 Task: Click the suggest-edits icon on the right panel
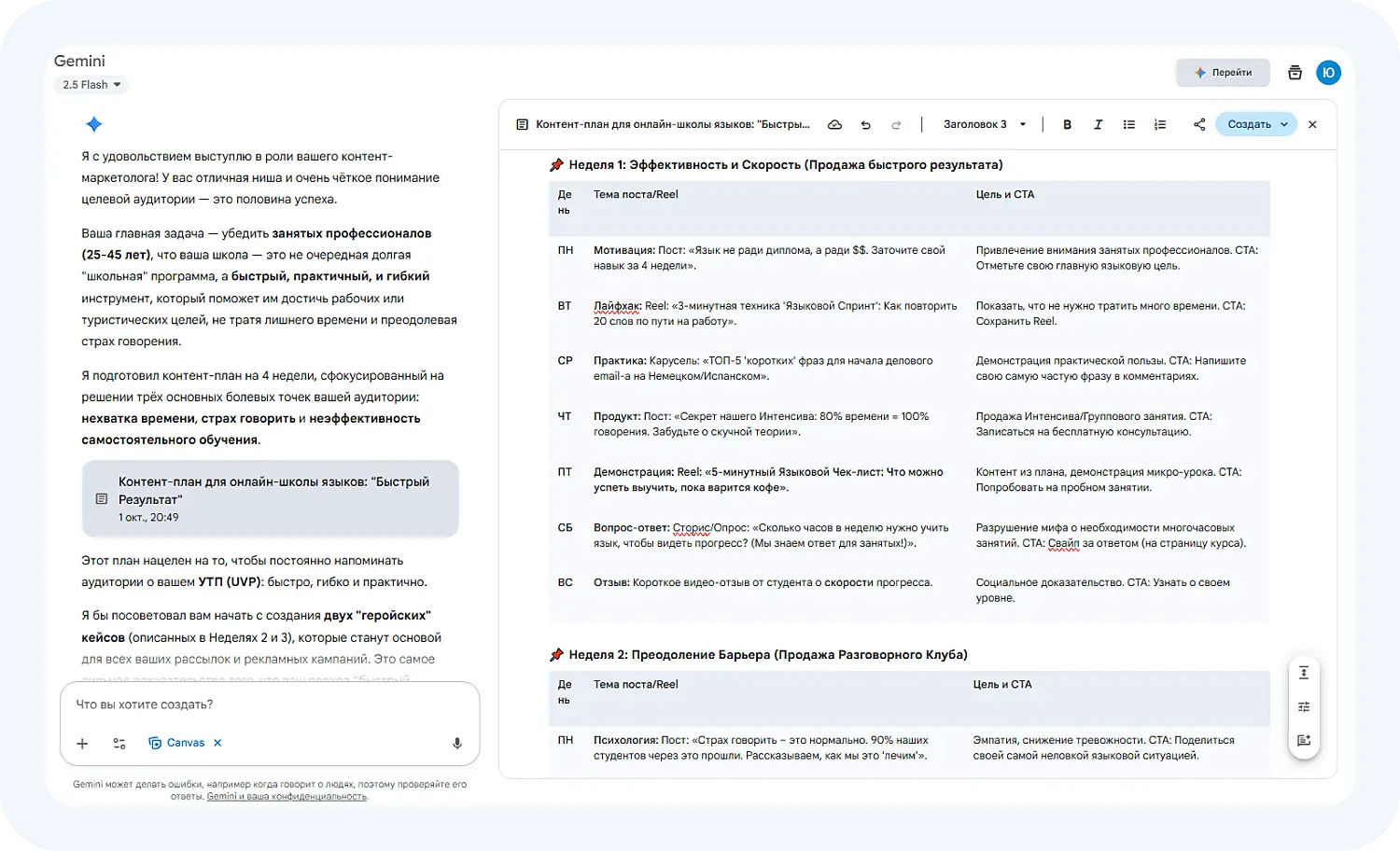click(x=1303, y=740)
